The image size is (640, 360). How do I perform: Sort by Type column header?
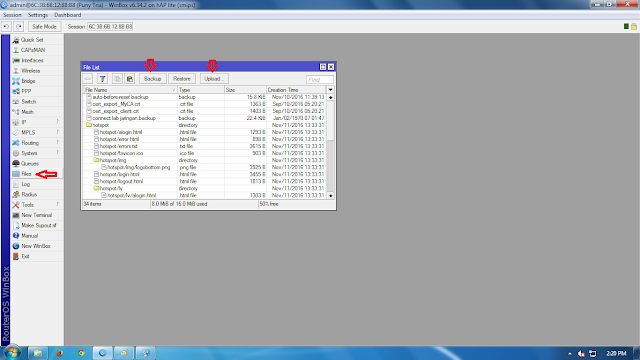point(201,90)
